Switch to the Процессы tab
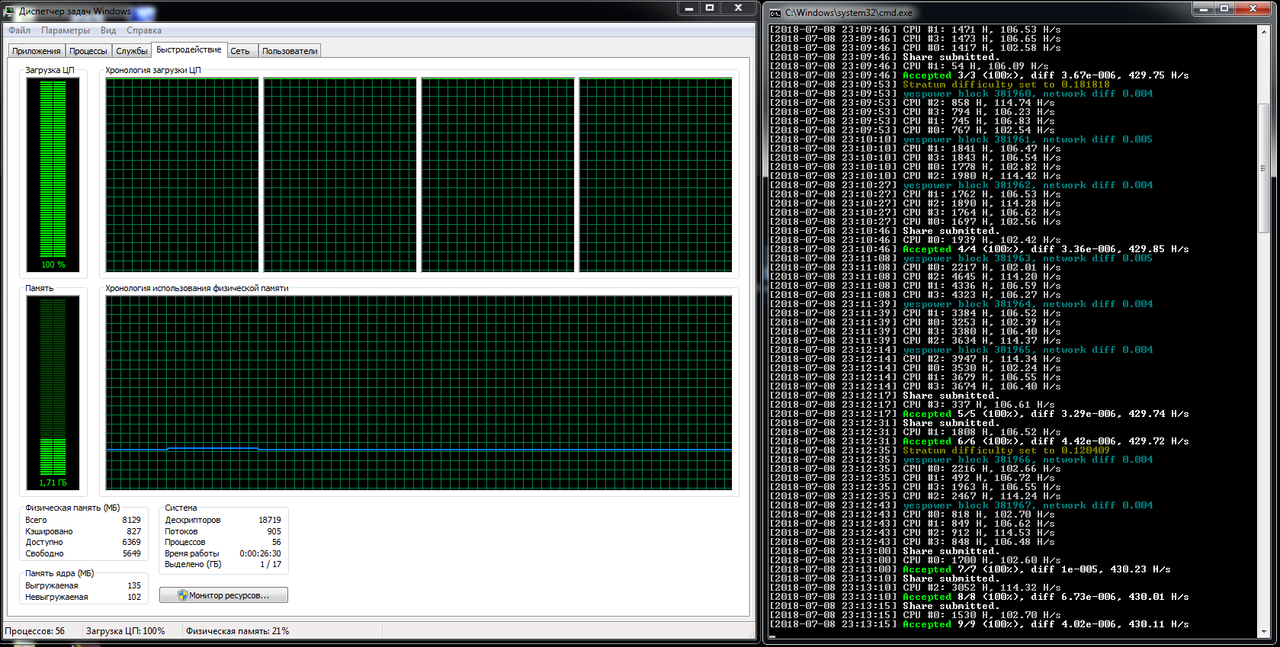The height and width of the screenshot is (647, 1280). 88,50
